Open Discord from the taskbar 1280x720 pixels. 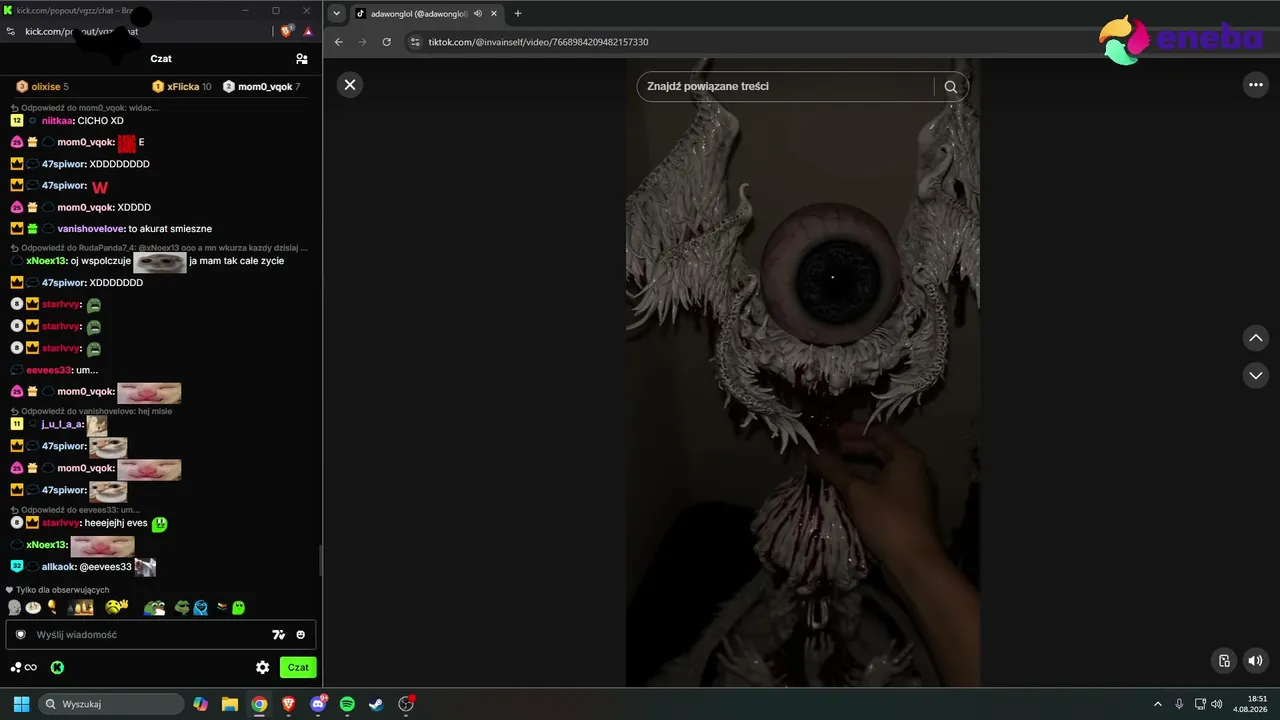318,704
